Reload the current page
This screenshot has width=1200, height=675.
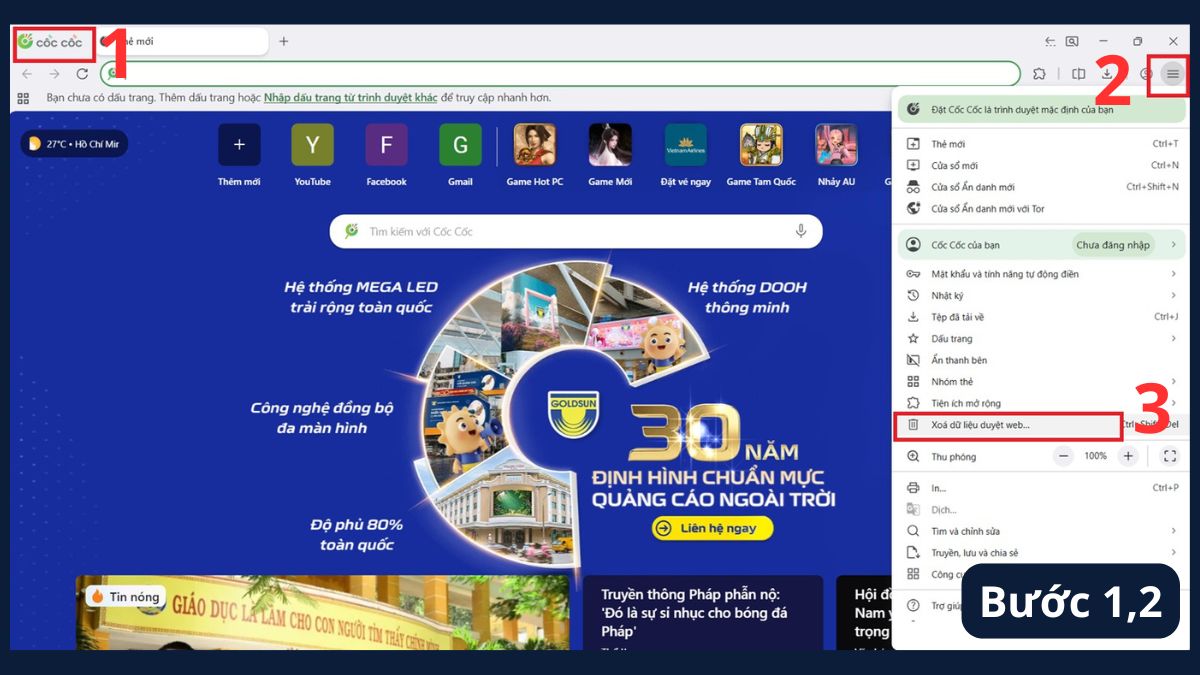(82, 74)
